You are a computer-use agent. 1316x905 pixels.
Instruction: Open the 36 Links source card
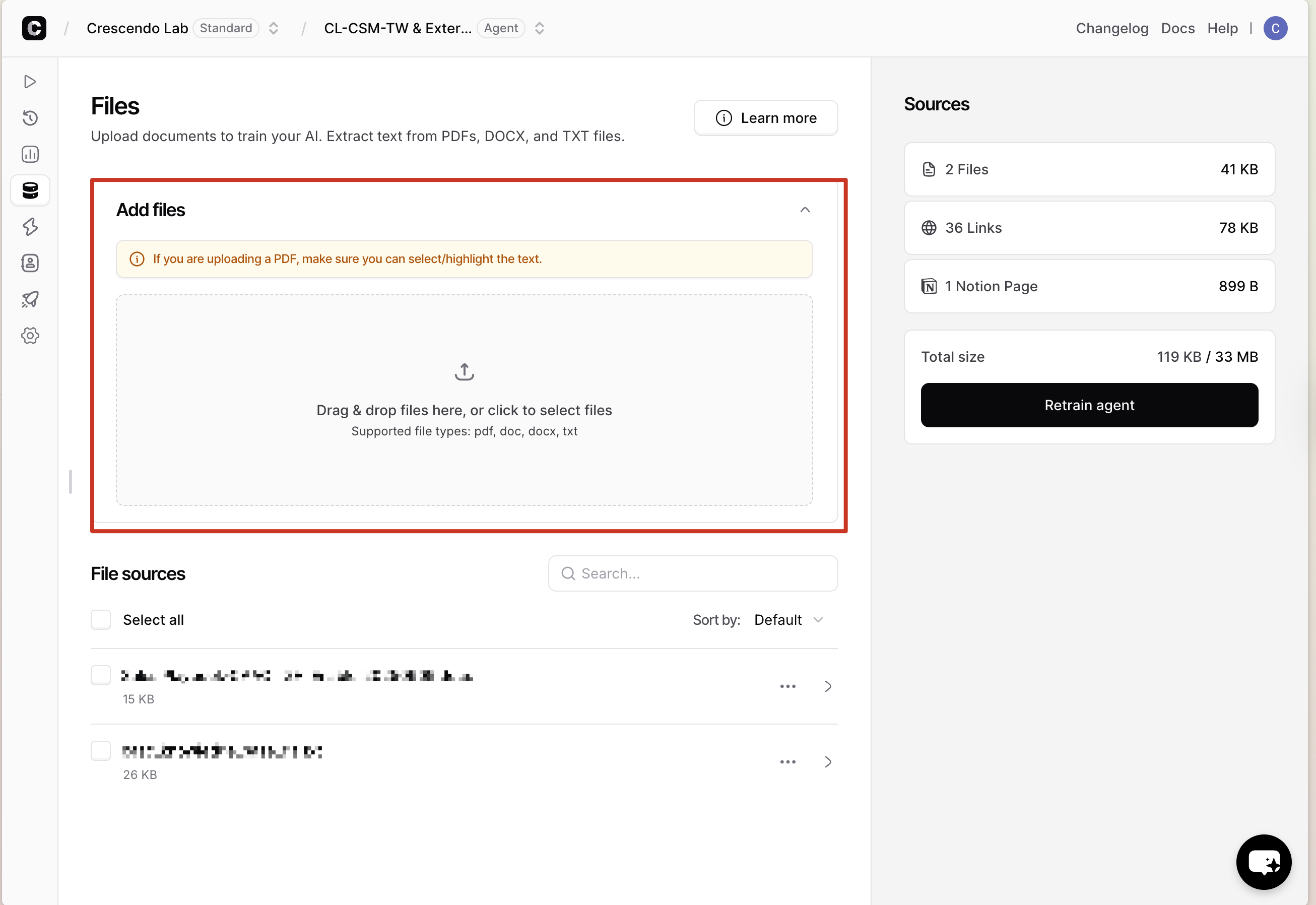(x=1089, y=227)
